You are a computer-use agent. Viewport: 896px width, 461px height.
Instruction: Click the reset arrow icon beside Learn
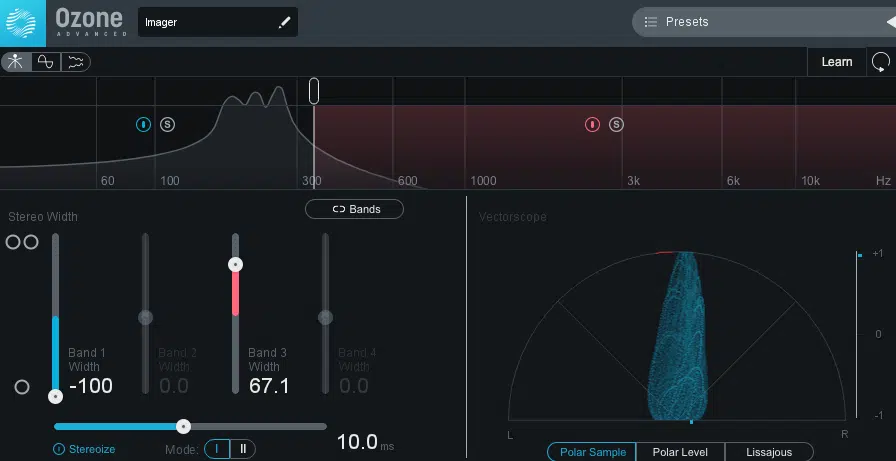coord(881,62)
